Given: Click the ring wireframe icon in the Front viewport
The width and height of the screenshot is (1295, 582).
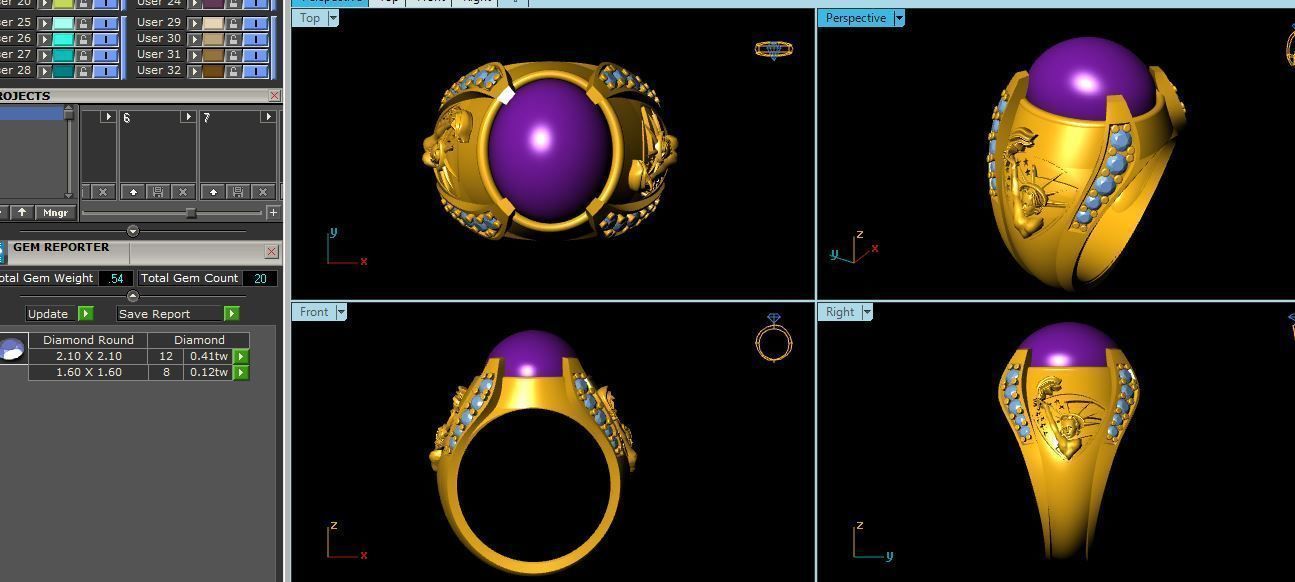Looking at the screenshot, I should (x=774, y=337).
